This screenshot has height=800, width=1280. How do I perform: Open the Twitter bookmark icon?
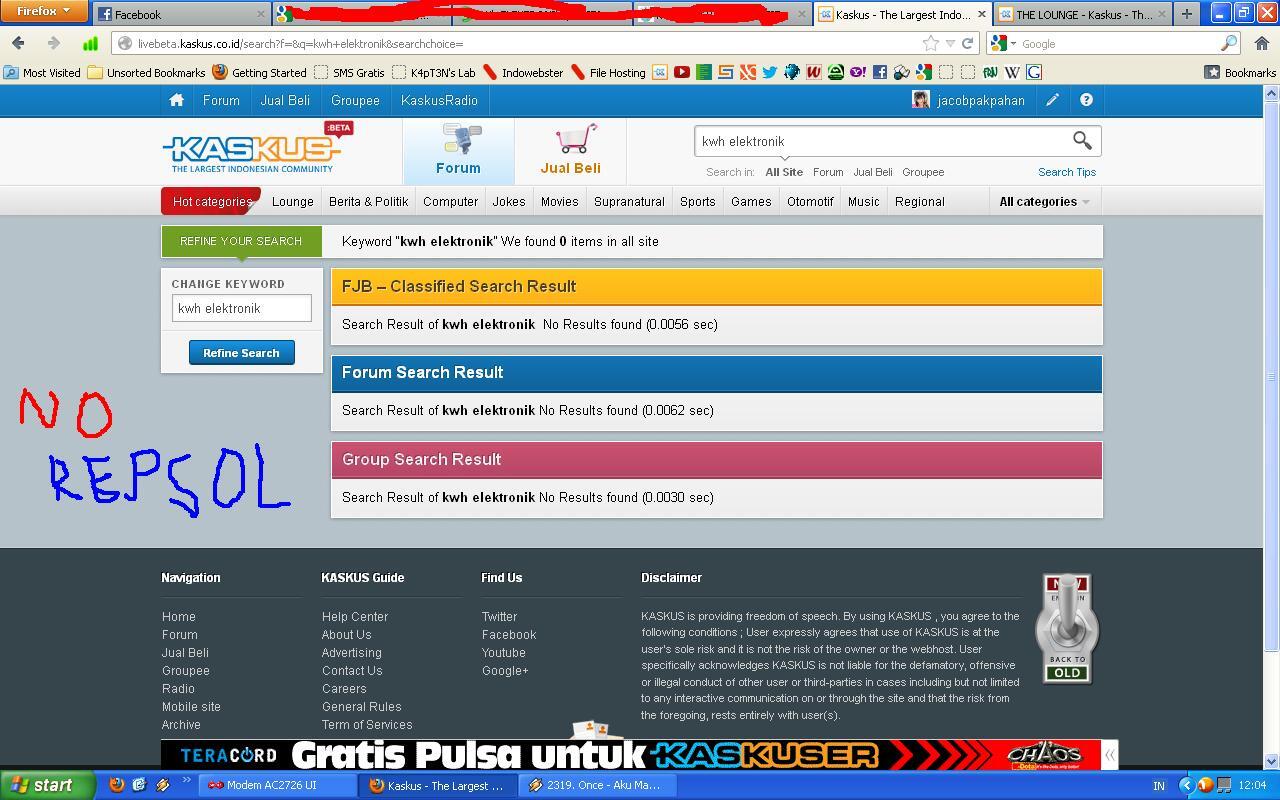(x=769, y=72)
